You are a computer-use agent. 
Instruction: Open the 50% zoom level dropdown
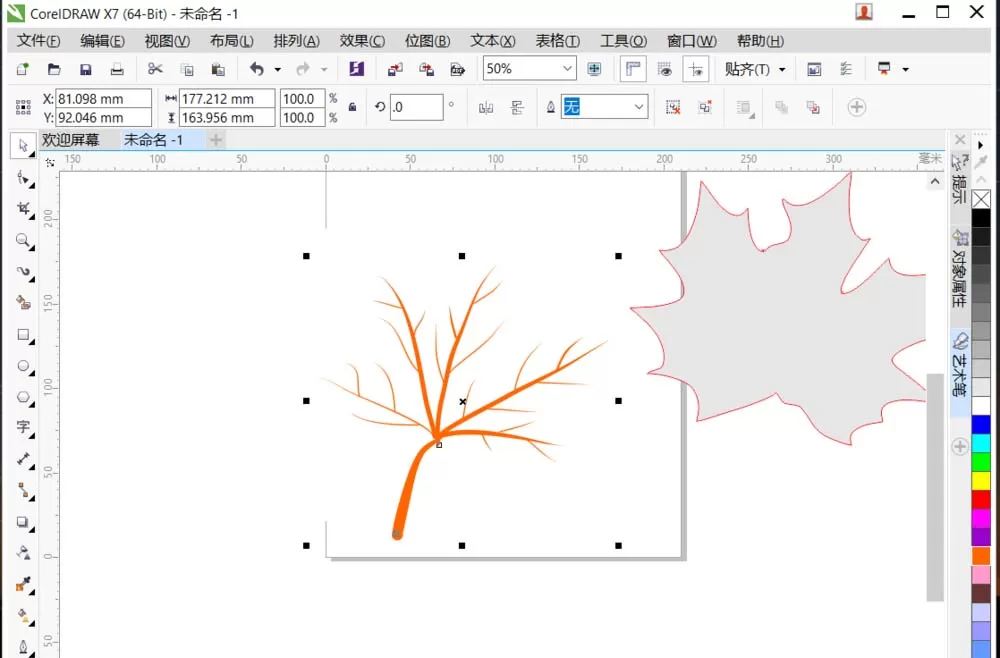coord(567,69)
